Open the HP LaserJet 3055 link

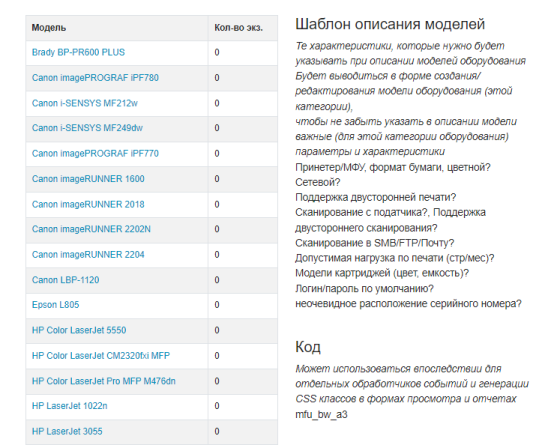tap(67, 431)
